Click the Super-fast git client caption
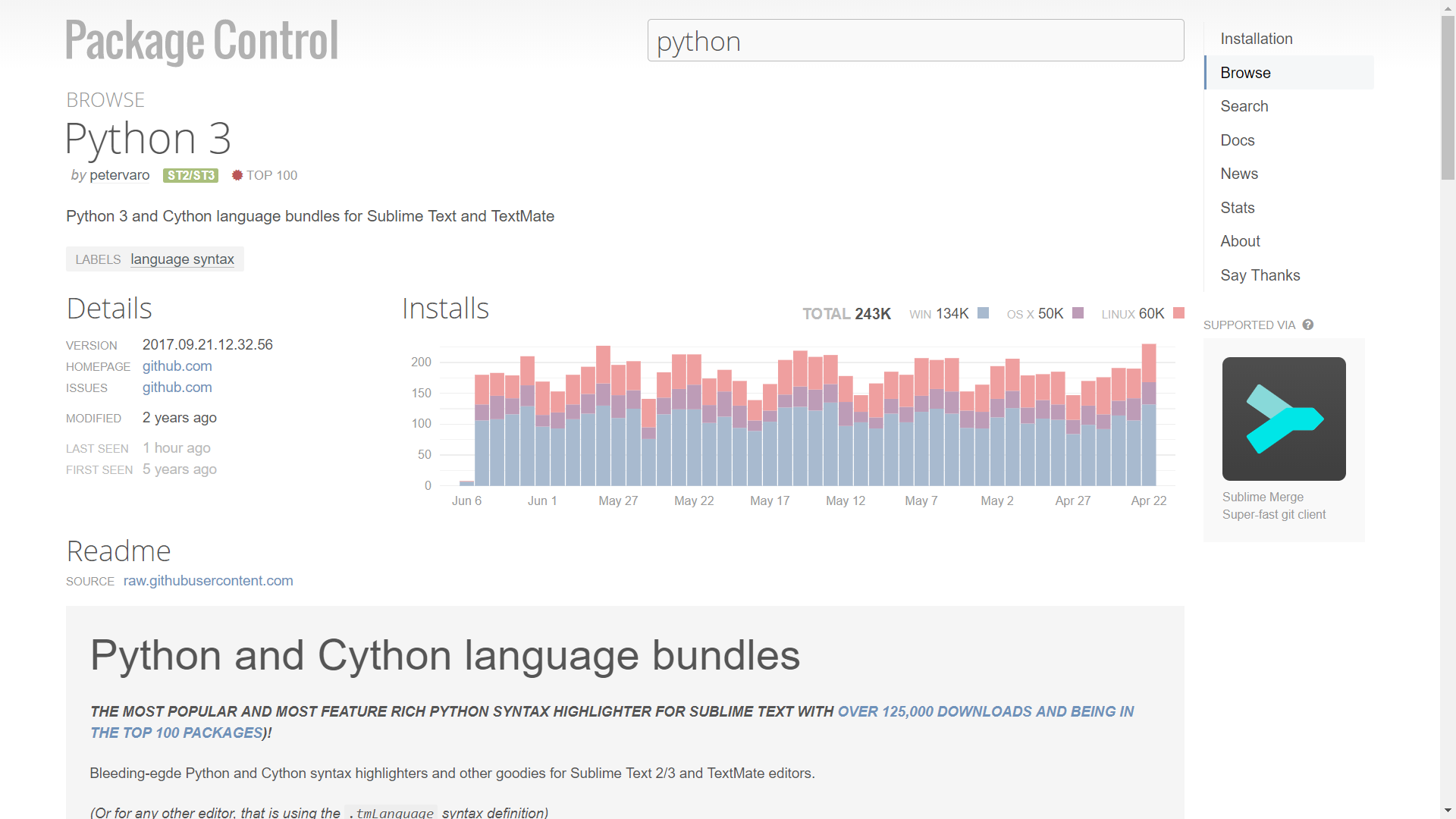This screenshot has height=819, width=1456. (x=1274, y=514)
